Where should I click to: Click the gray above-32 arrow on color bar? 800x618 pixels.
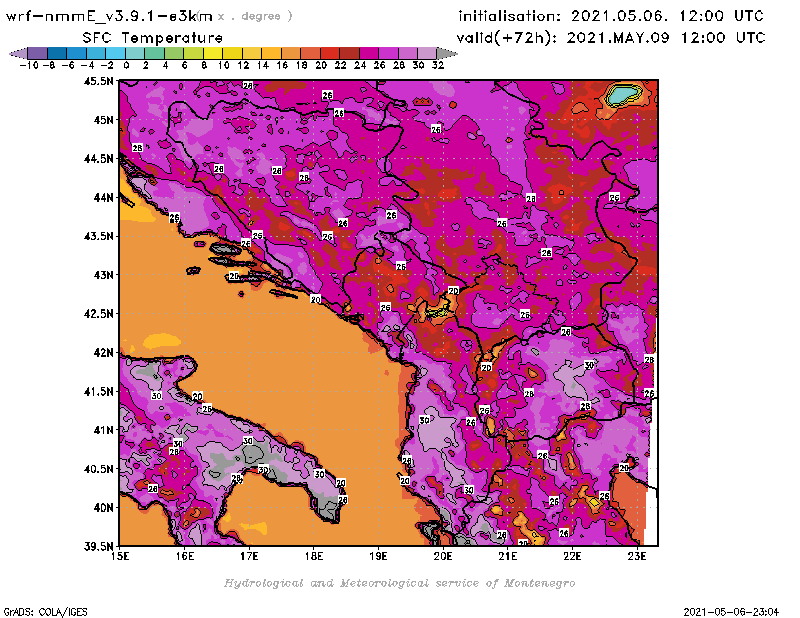(447, 53)
